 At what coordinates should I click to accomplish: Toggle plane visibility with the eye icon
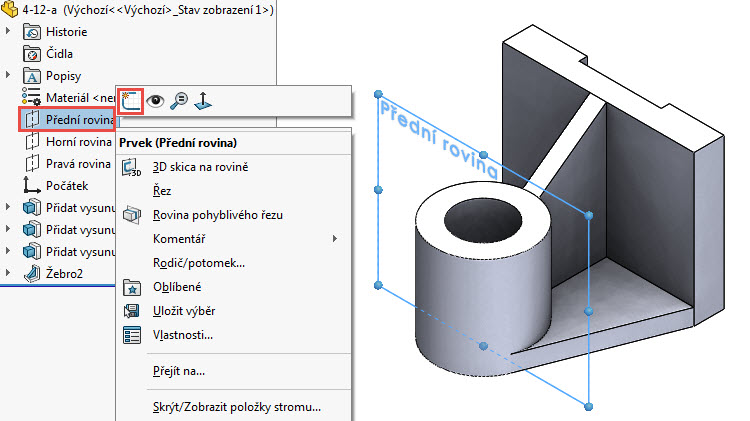click(155, 101)
